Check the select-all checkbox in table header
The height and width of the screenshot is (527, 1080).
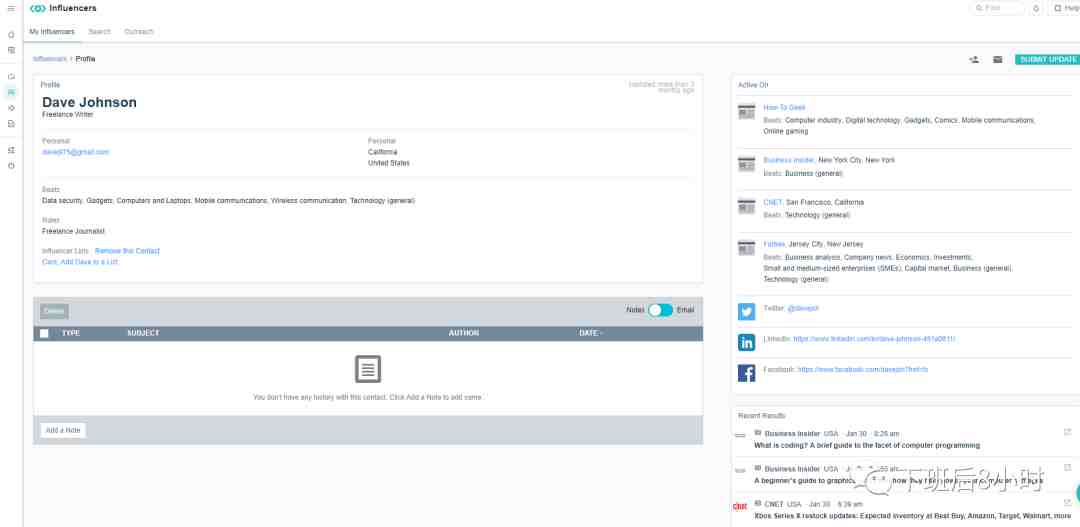tap(44, 333)
